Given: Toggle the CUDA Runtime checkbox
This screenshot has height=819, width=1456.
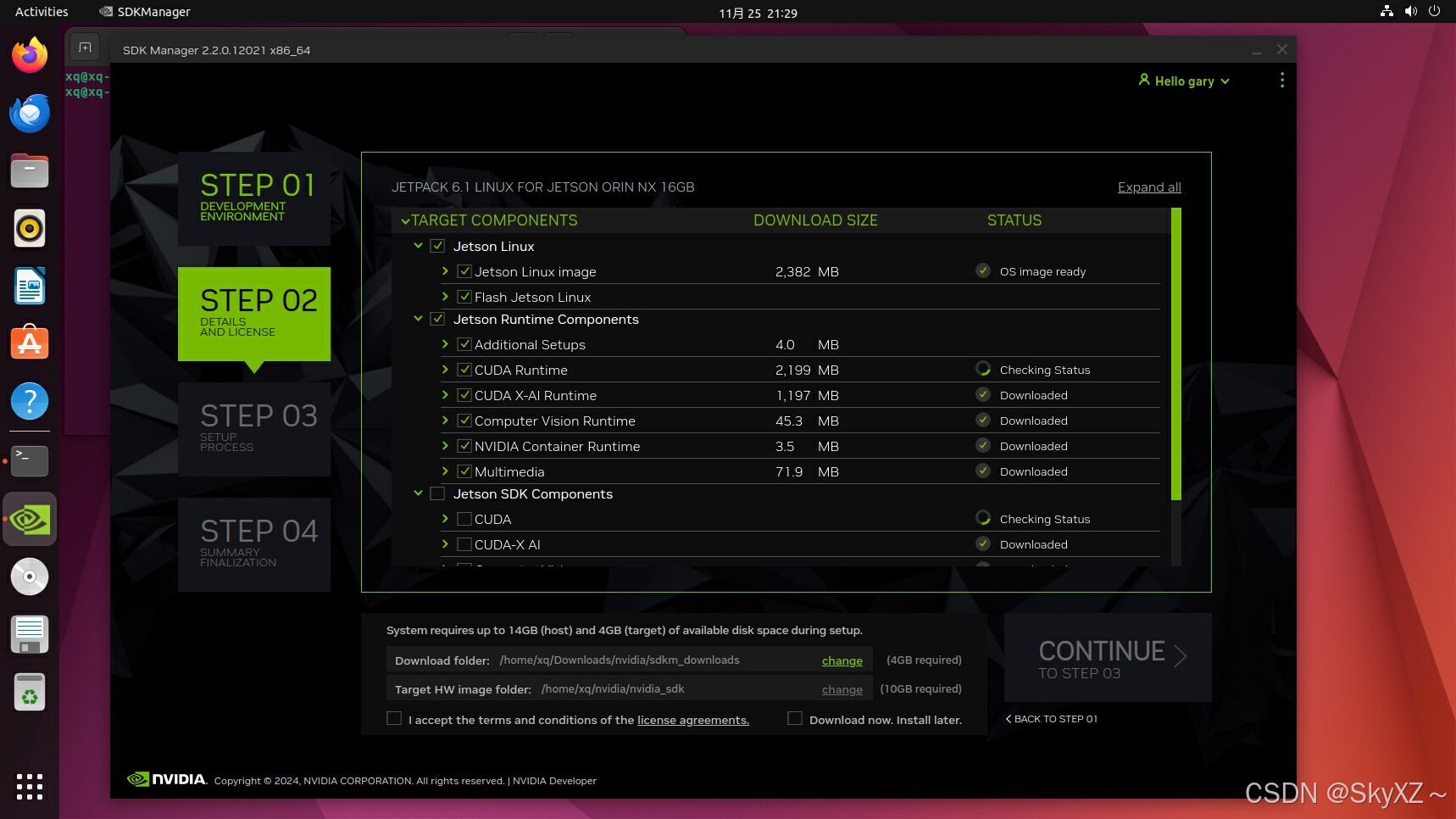Looking at the screenshot, I should pos(464,370).
